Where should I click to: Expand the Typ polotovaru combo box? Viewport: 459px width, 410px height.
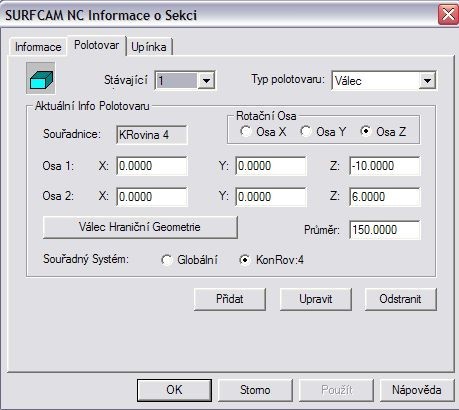[x=427, y=81]
